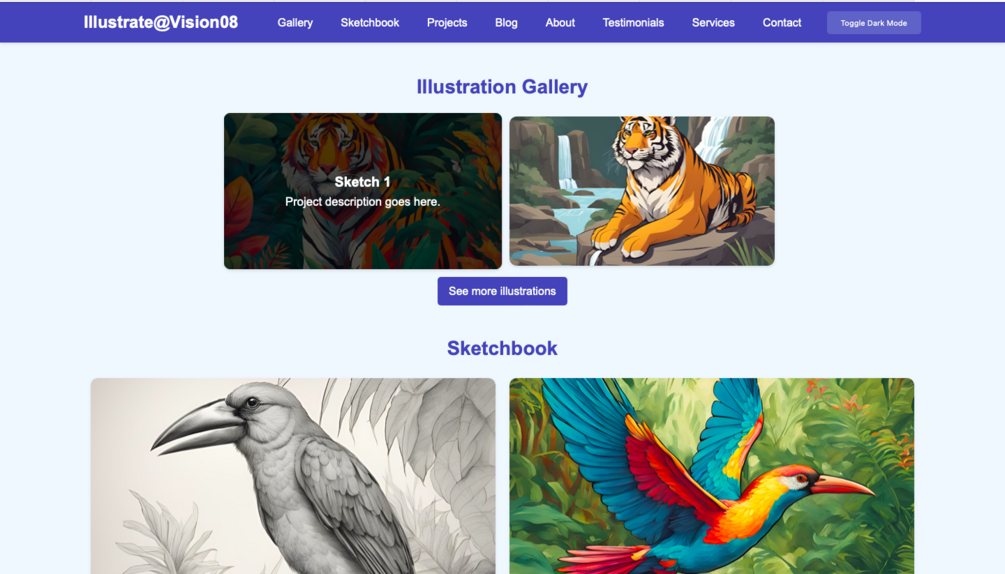The image size is (1005, 574).
Task: Open the colorful flying bird illustration
Action: (711, 476)
